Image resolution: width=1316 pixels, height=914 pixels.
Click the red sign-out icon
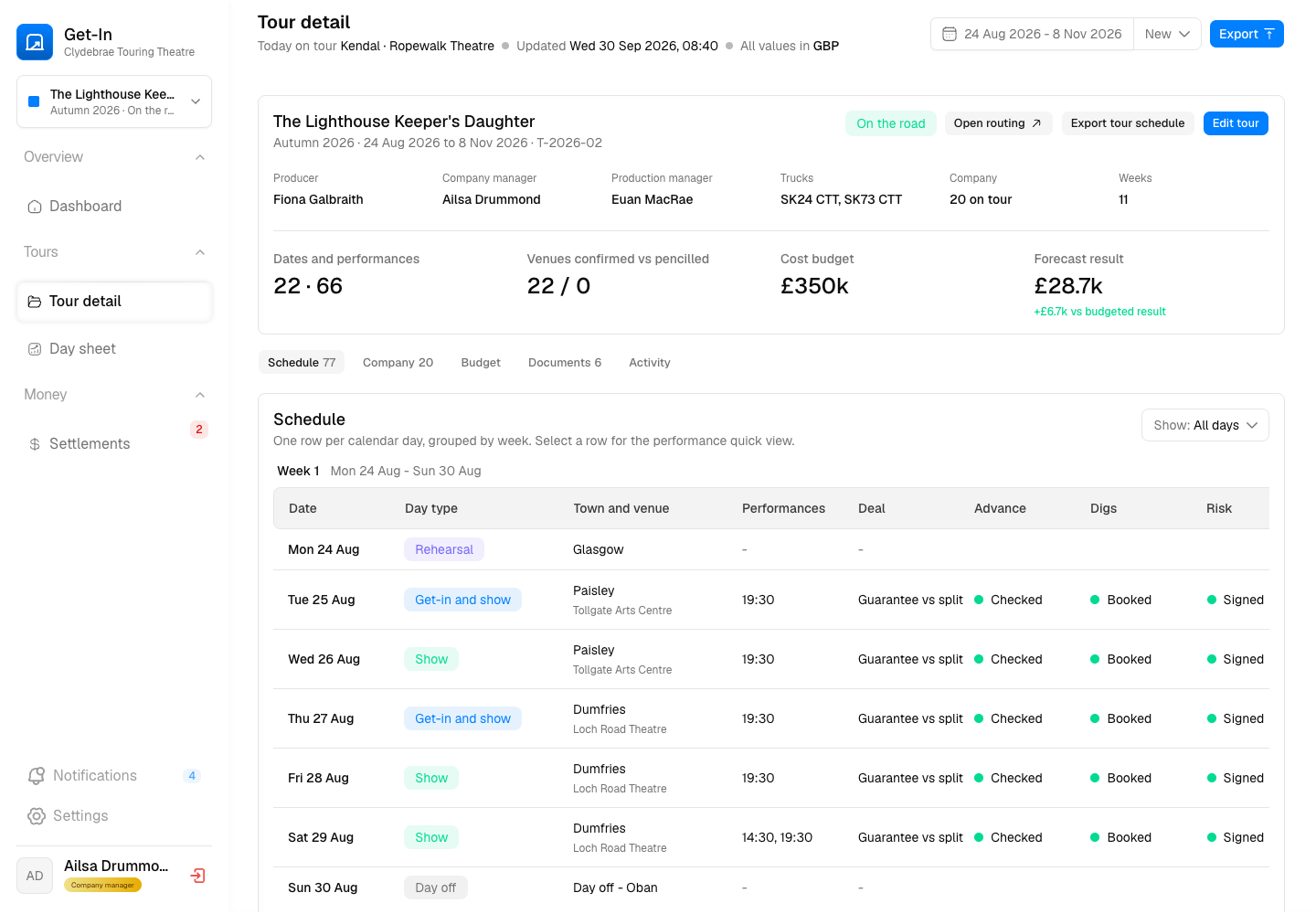coord(197,876)
